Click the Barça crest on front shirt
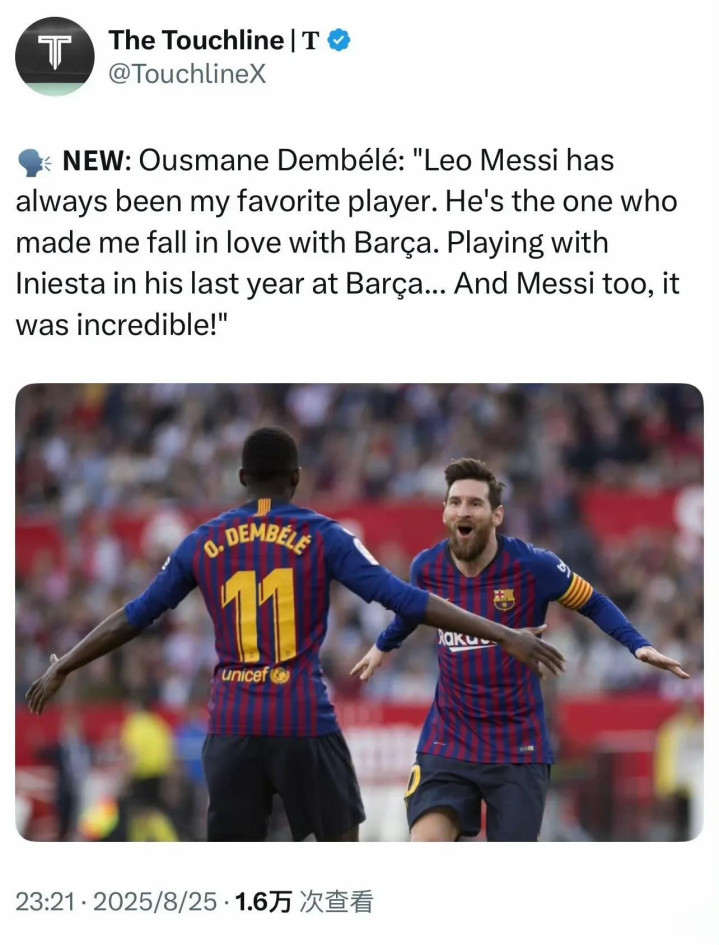The image size is (719, 945). pyautogui.click(x=504, y=598)
